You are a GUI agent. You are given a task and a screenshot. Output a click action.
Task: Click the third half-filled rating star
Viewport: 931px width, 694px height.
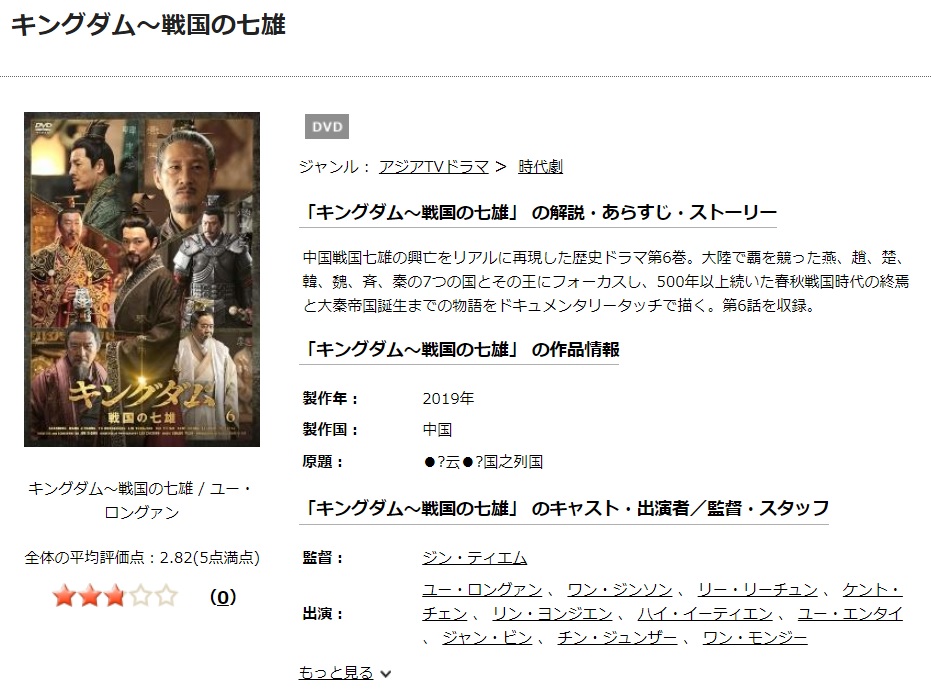click(115, 595)
